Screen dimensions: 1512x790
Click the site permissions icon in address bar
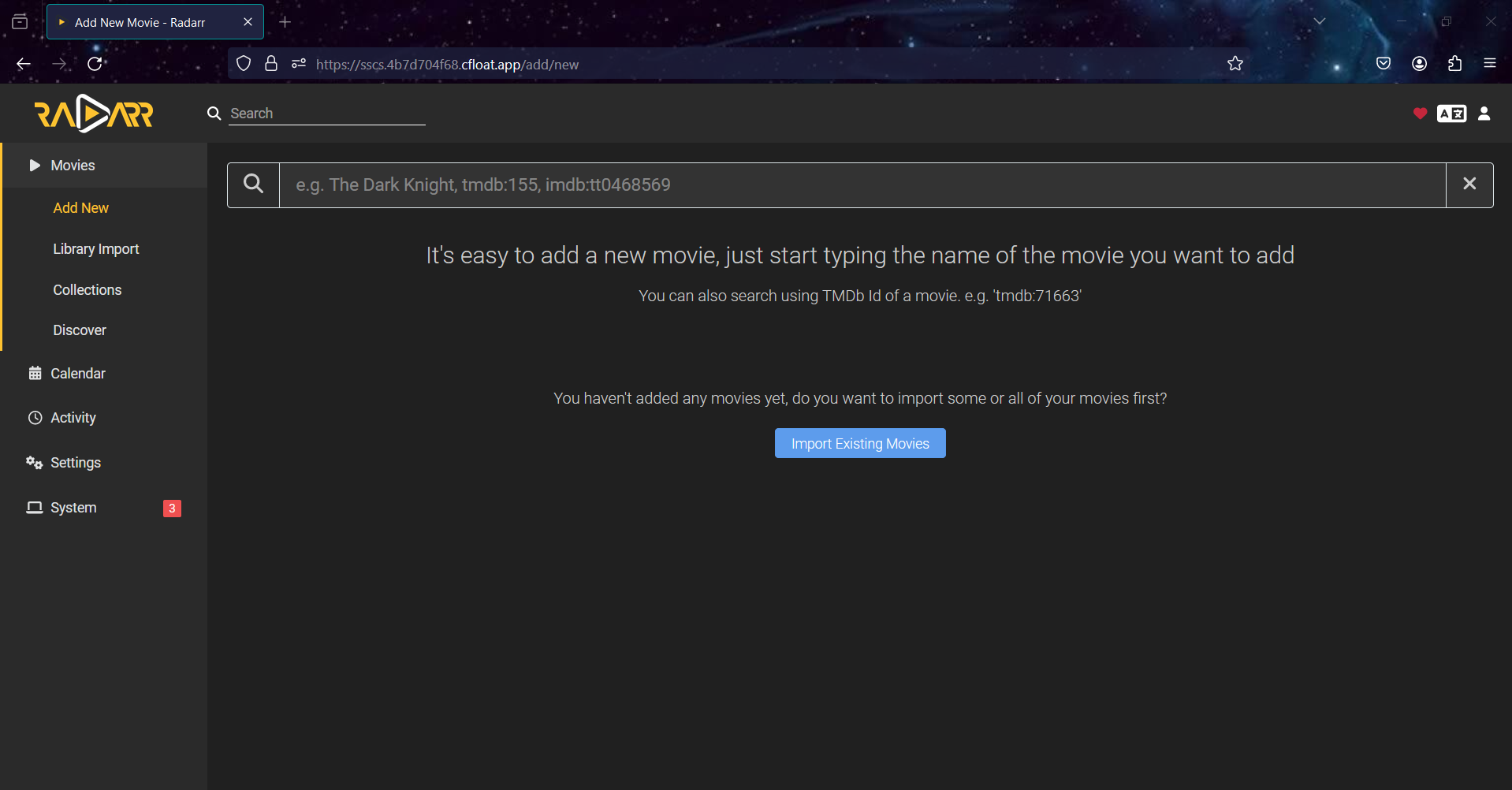[299, 64]
